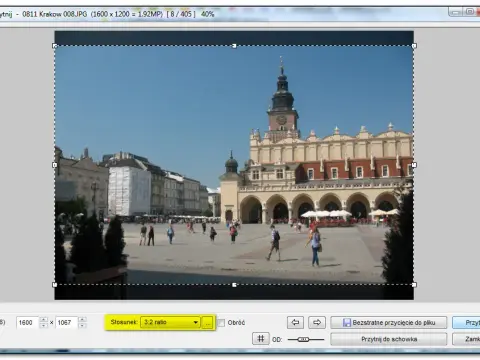Click the partly visible blue Przytnij button

click(466, 322)
